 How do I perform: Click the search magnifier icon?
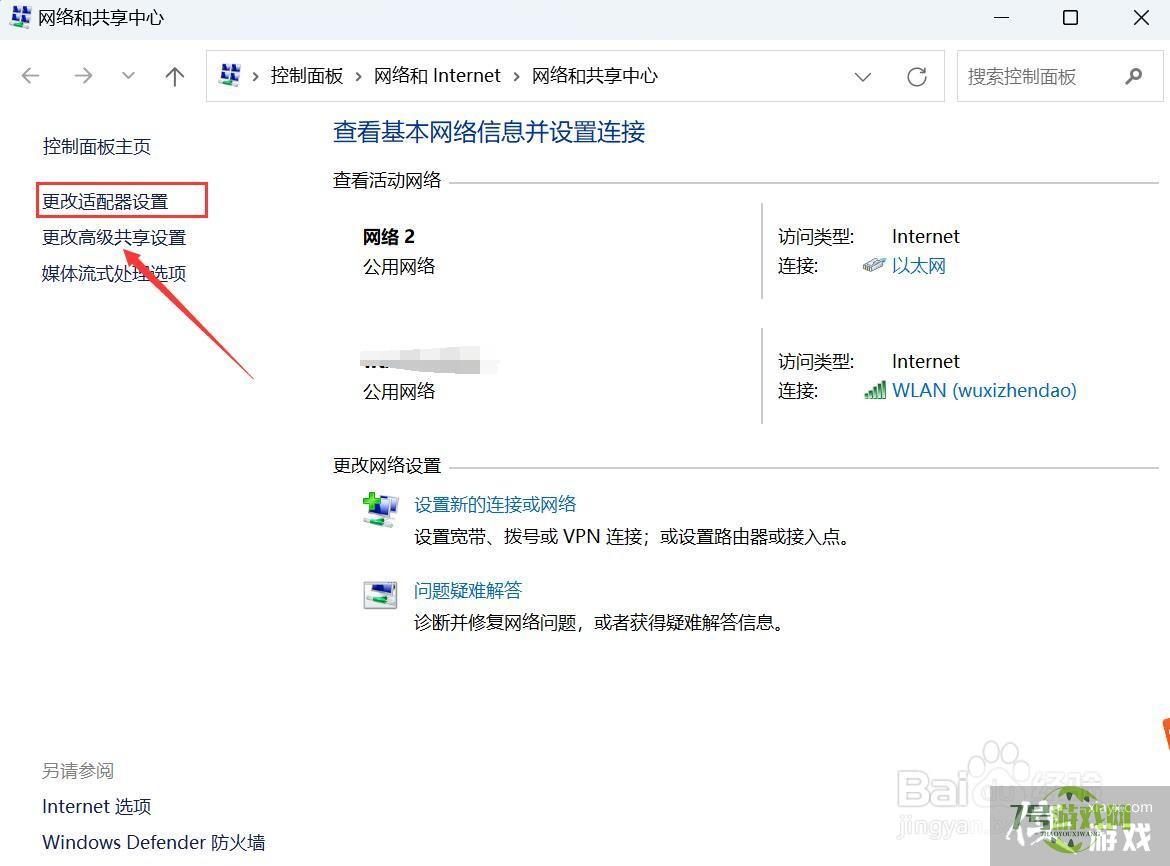click(1134, 76)
